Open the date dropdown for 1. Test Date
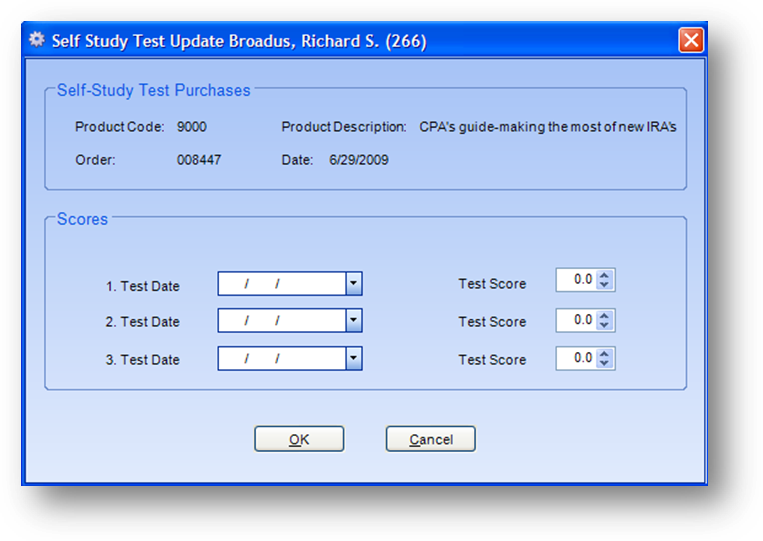The width and height of the screenshot is (763, 541). tap(354, 284)
